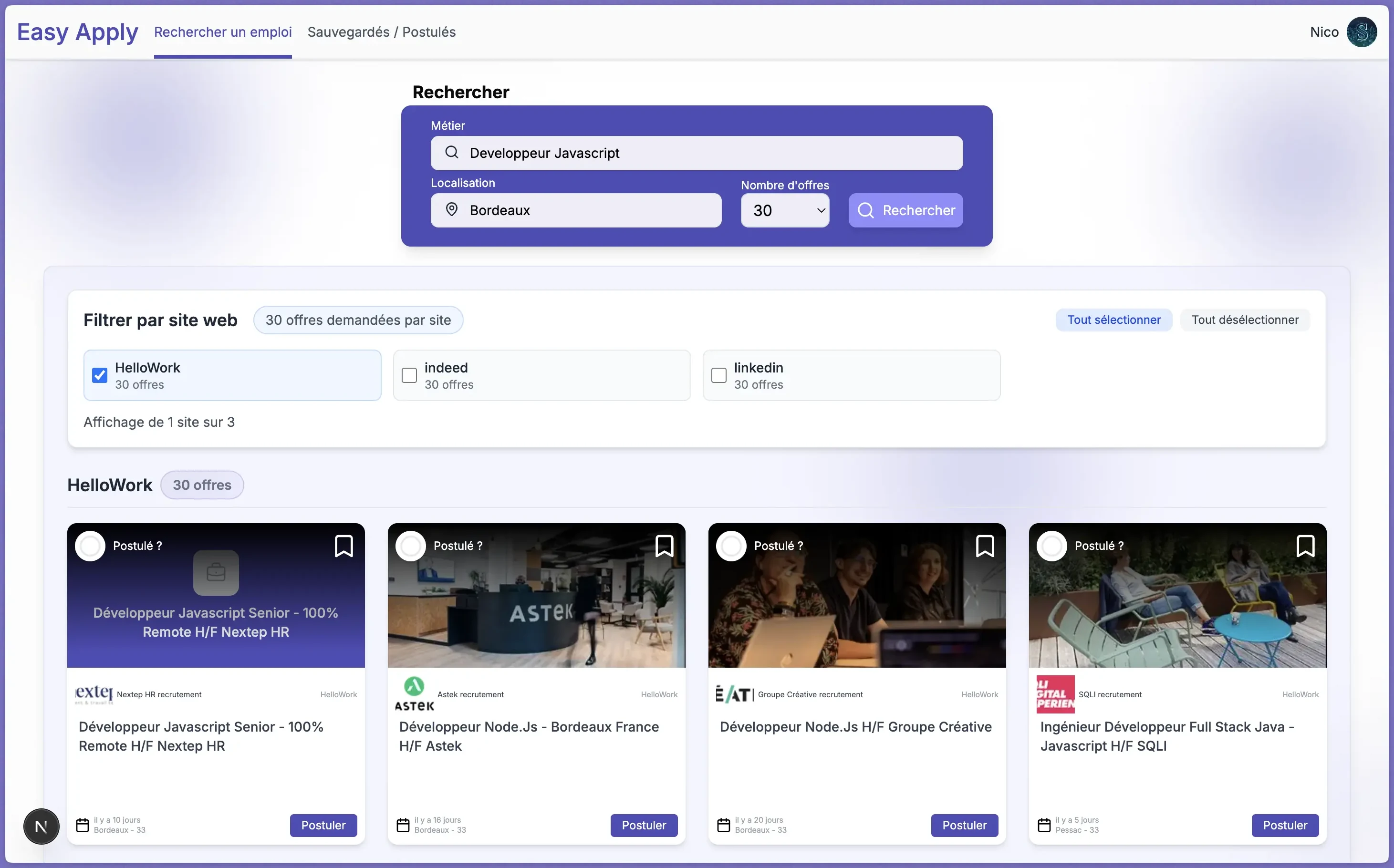Viewport: 1394px width, 868px height.
Task: Check the linkedin site filter
Action: (719, 375)
